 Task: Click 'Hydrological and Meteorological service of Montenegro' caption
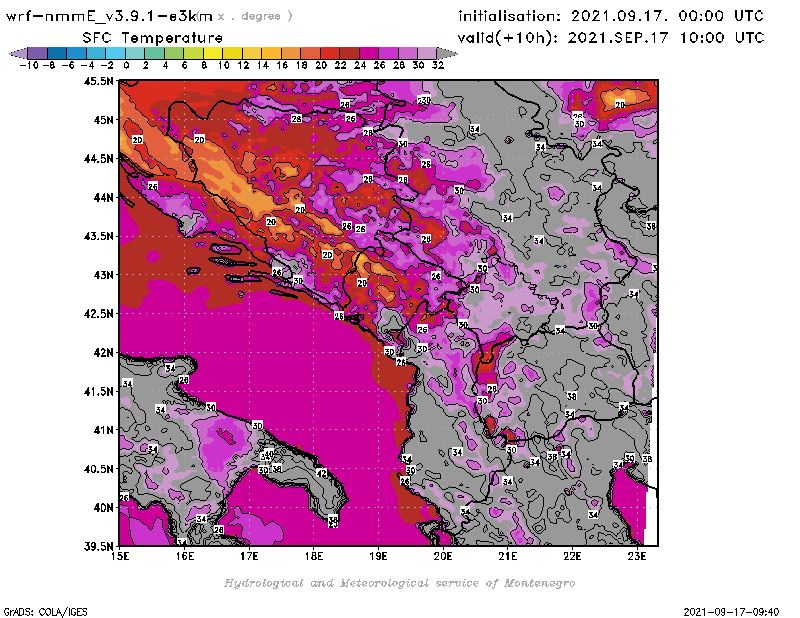(399, 583)
